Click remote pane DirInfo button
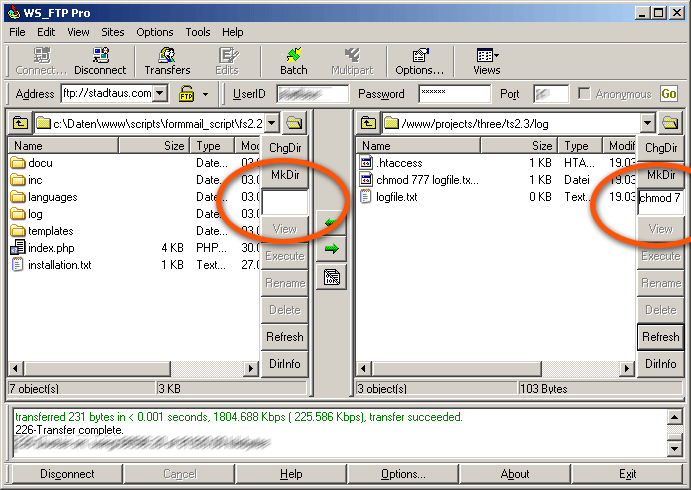Viewport: 691px width, 490px height. (660, 364)
